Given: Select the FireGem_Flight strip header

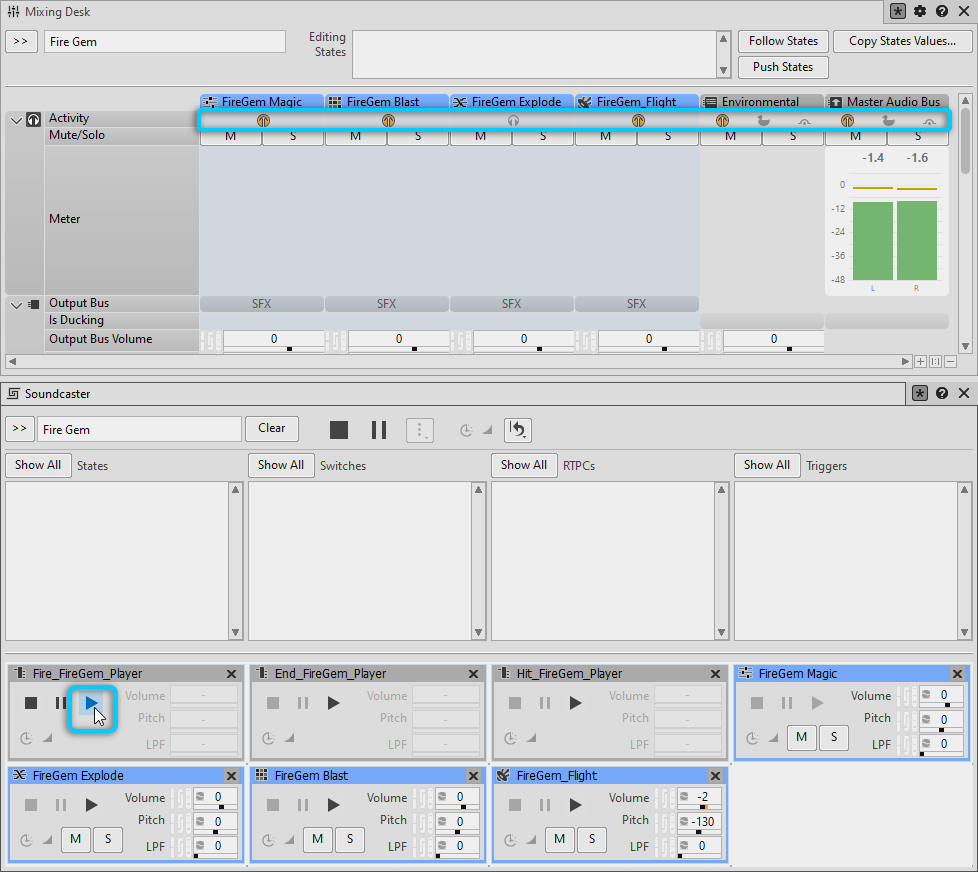Looking at the screenshot, I should click(x=636, y=101).
